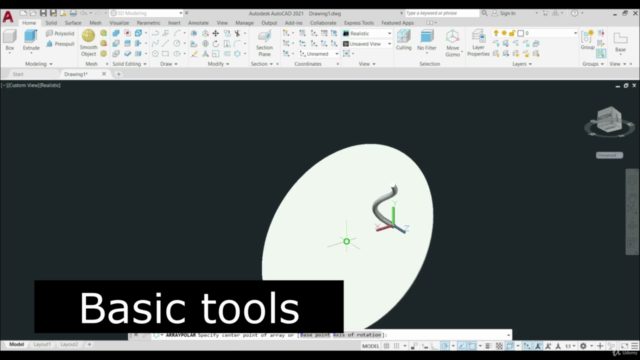Click the search magnifier icon
The width and height of the screenshot is (640, 360).
pyautogui.click(x=484, y=13)
